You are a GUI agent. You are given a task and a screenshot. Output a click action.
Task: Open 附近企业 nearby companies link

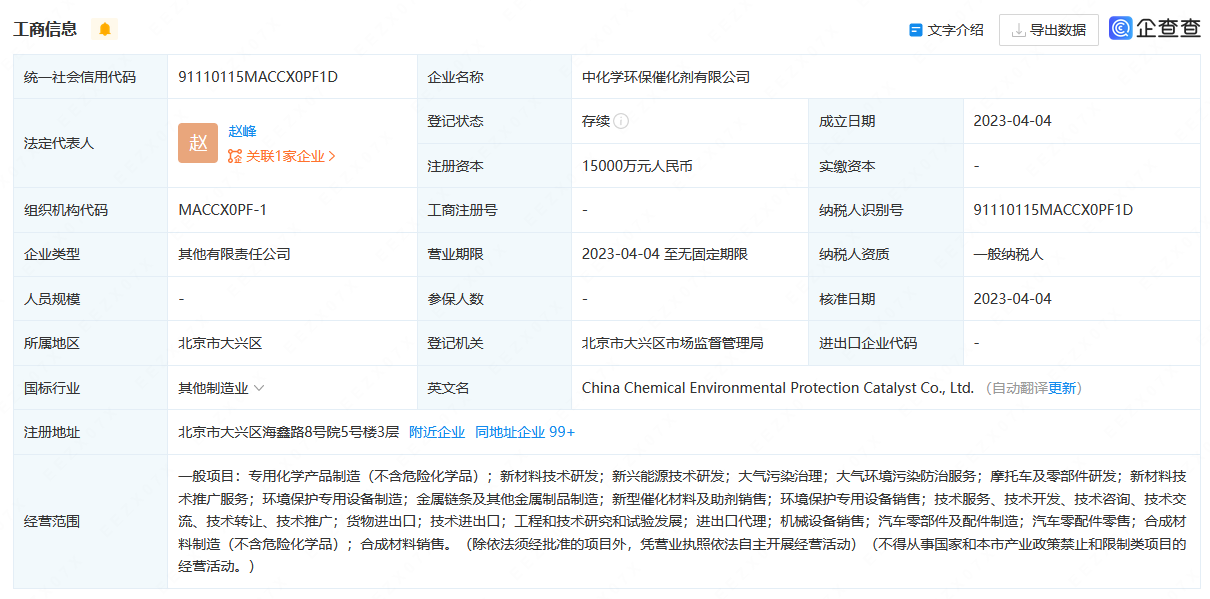click(437, 432)
